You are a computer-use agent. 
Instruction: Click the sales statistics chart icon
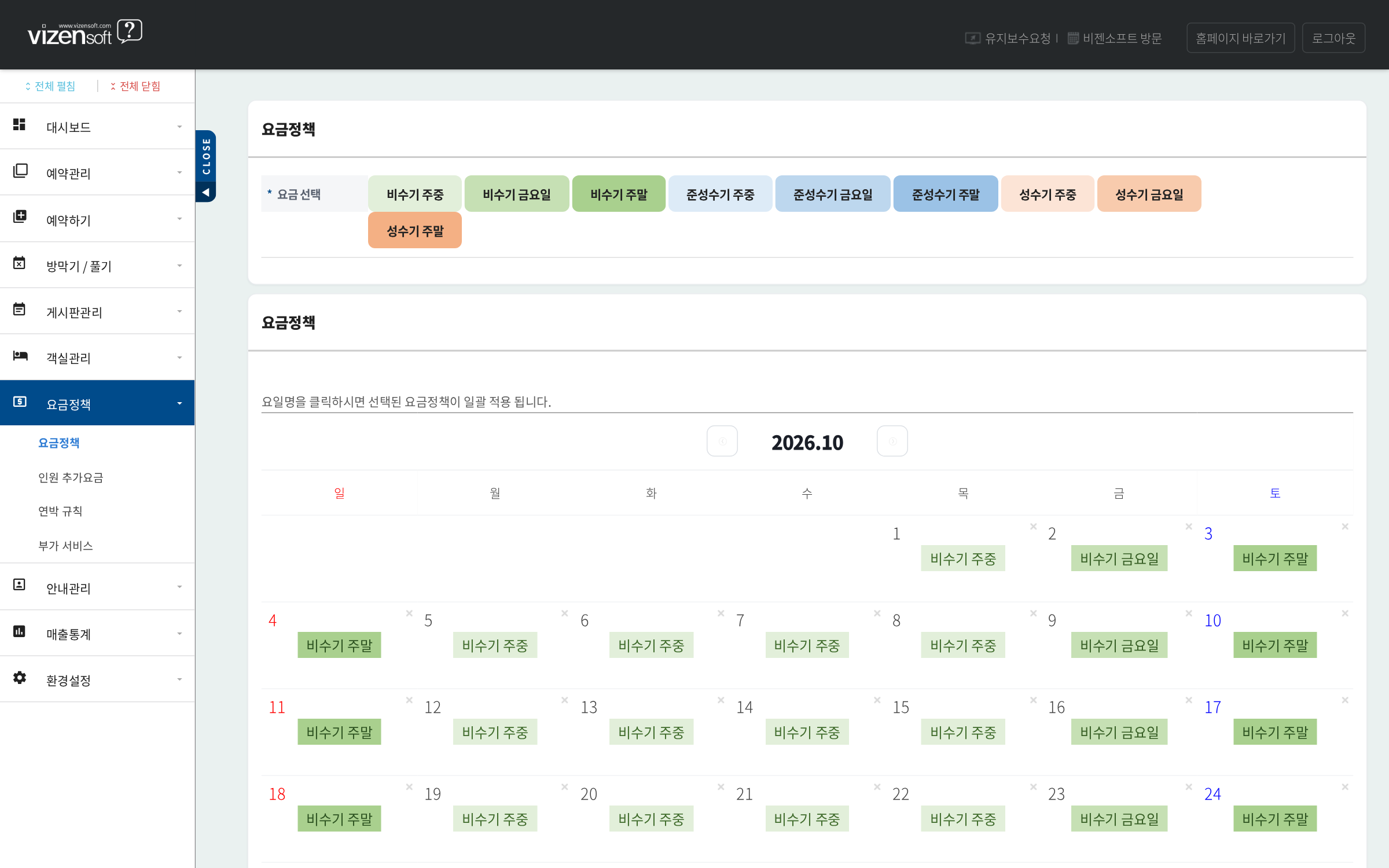pyautogui.click(x=19, y=631)
